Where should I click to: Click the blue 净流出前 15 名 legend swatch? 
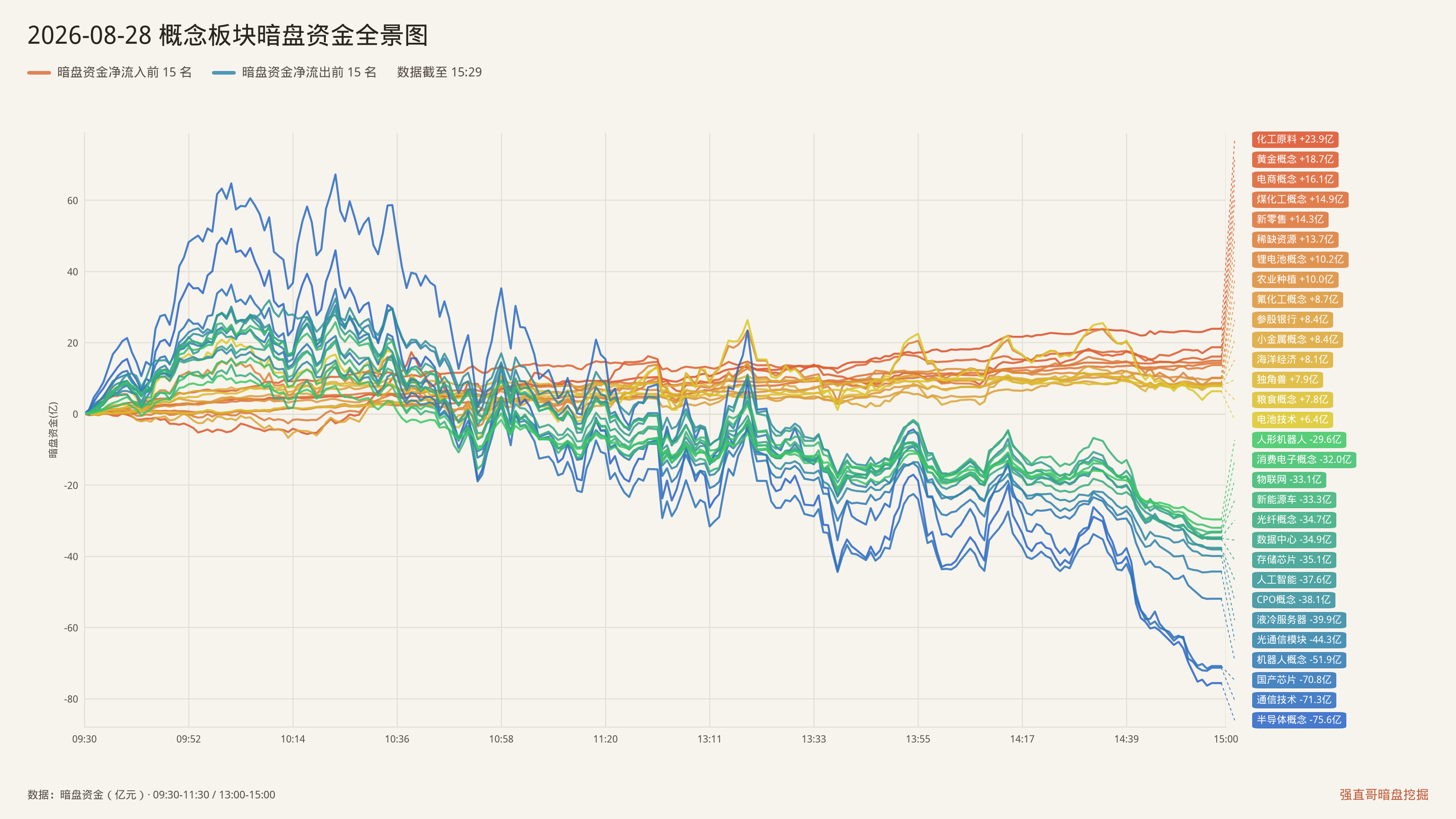click(224, 72)
